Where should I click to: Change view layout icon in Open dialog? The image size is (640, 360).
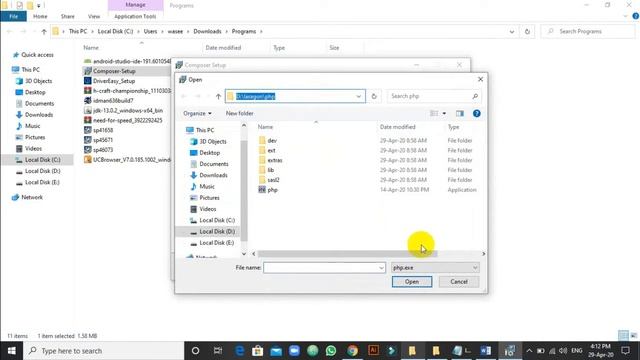click(434, 113)
